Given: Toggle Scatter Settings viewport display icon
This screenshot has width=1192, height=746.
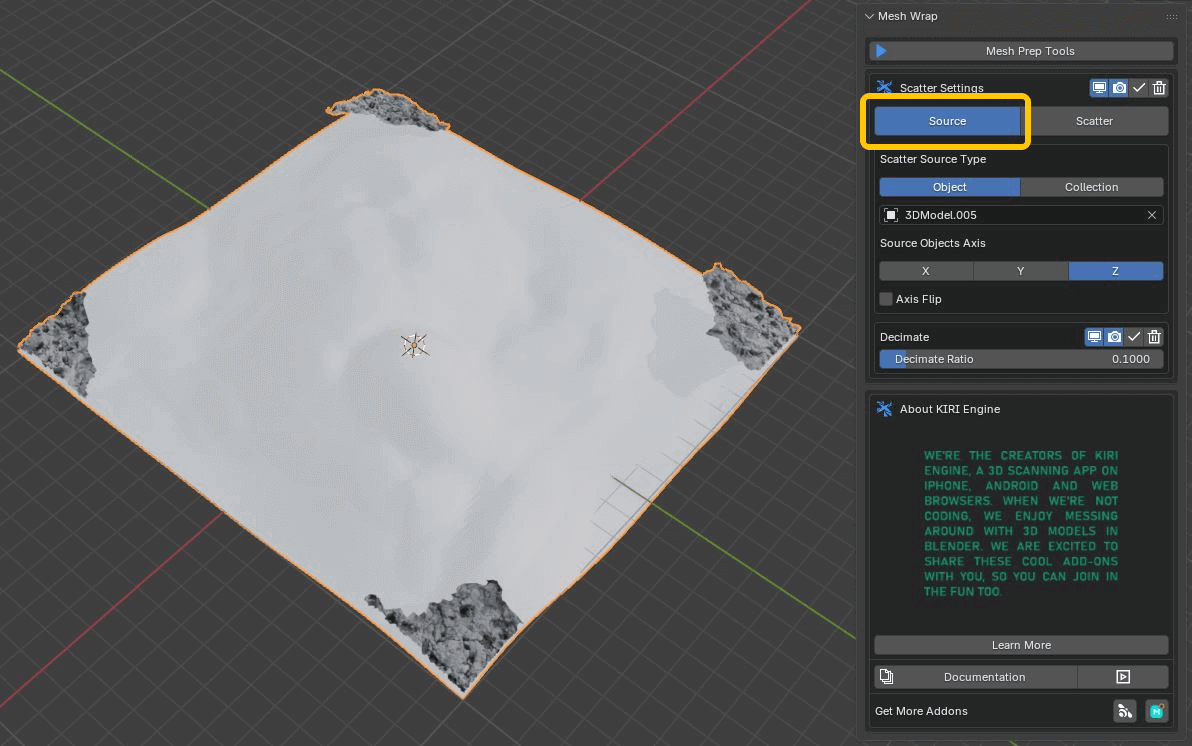Looking at the screenshot, I should [1099, 88].
